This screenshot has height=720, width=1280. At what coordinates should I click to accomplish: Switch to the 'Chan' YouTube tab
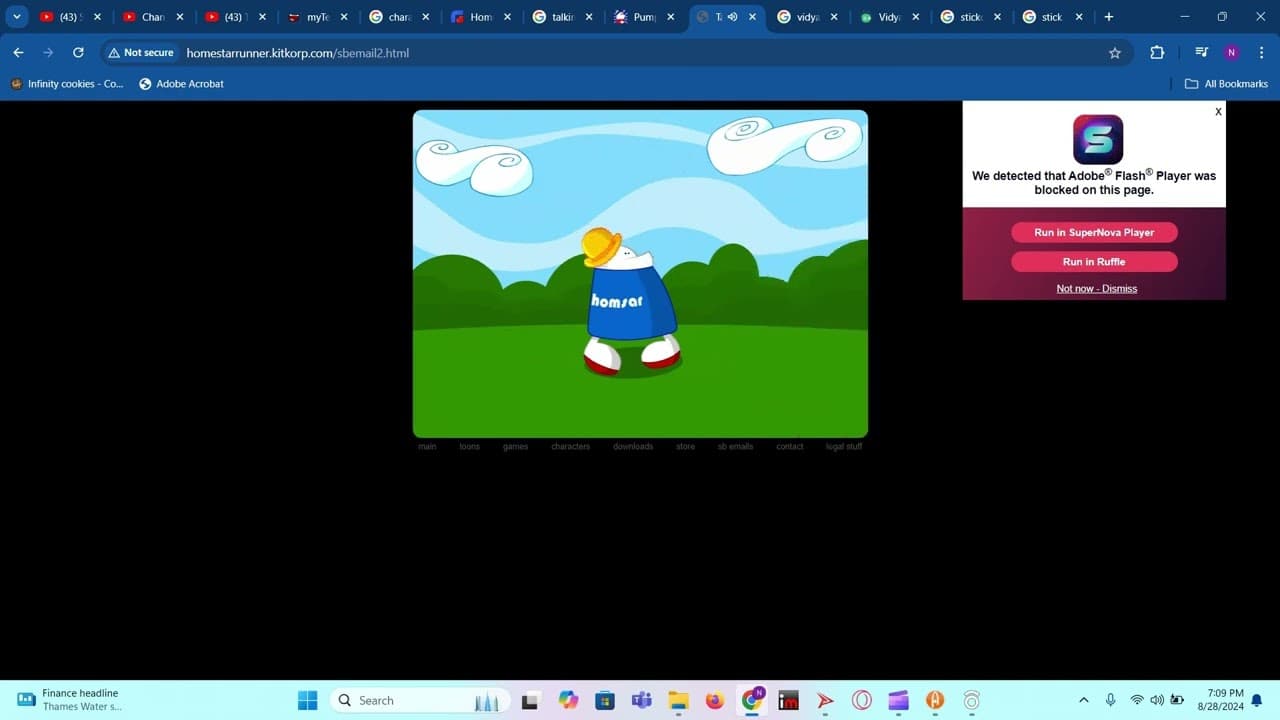click(152, 17)
